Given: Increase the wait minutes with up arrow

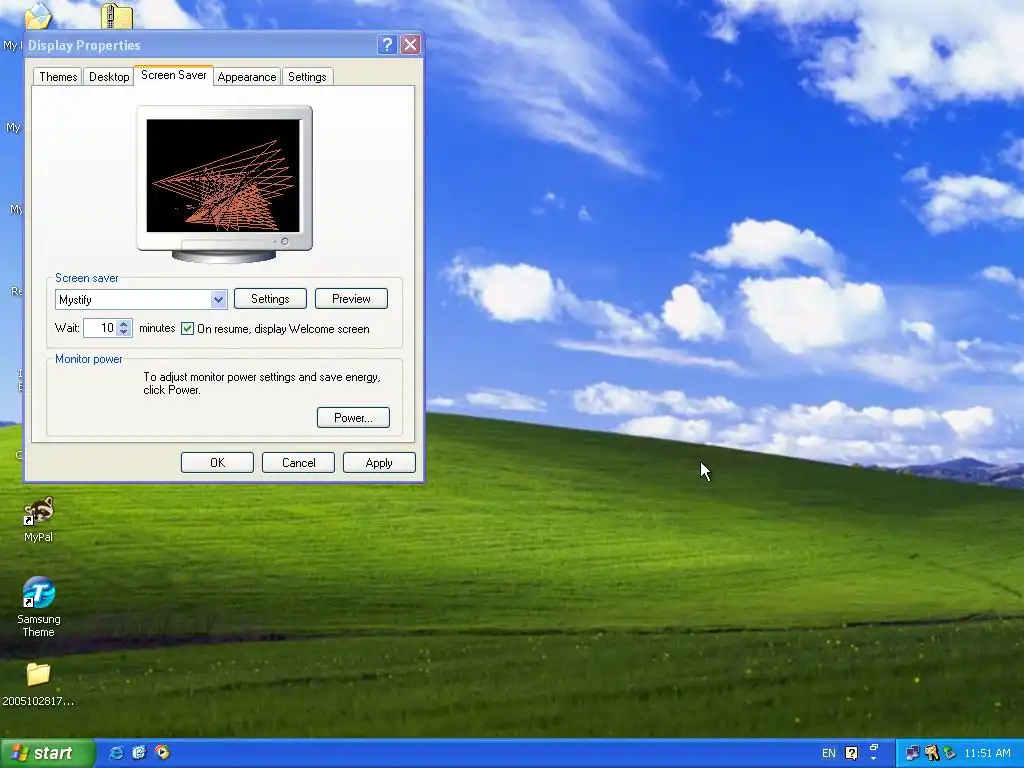Looking at the screenshot, I should pyautogui.click(x=123, y=323).
